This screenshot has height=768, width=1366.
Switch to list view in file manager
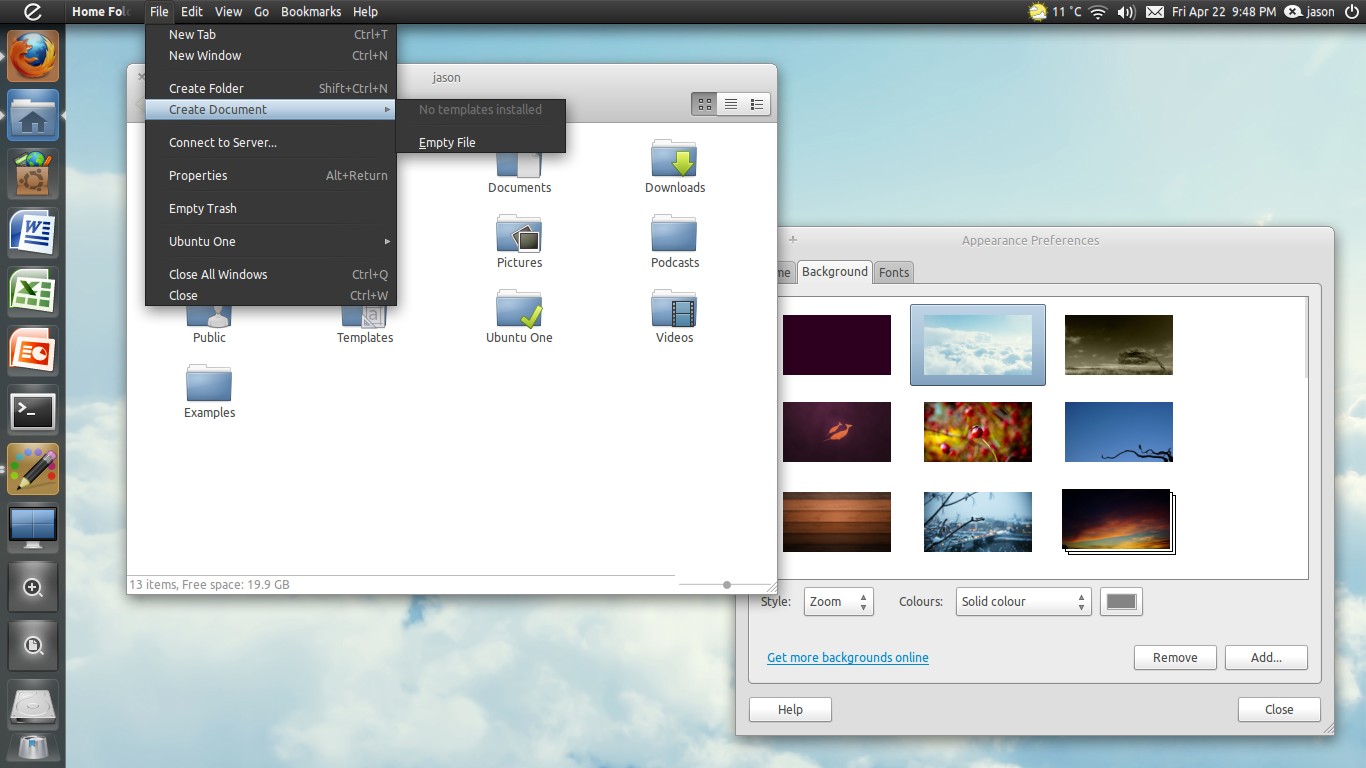731,104
